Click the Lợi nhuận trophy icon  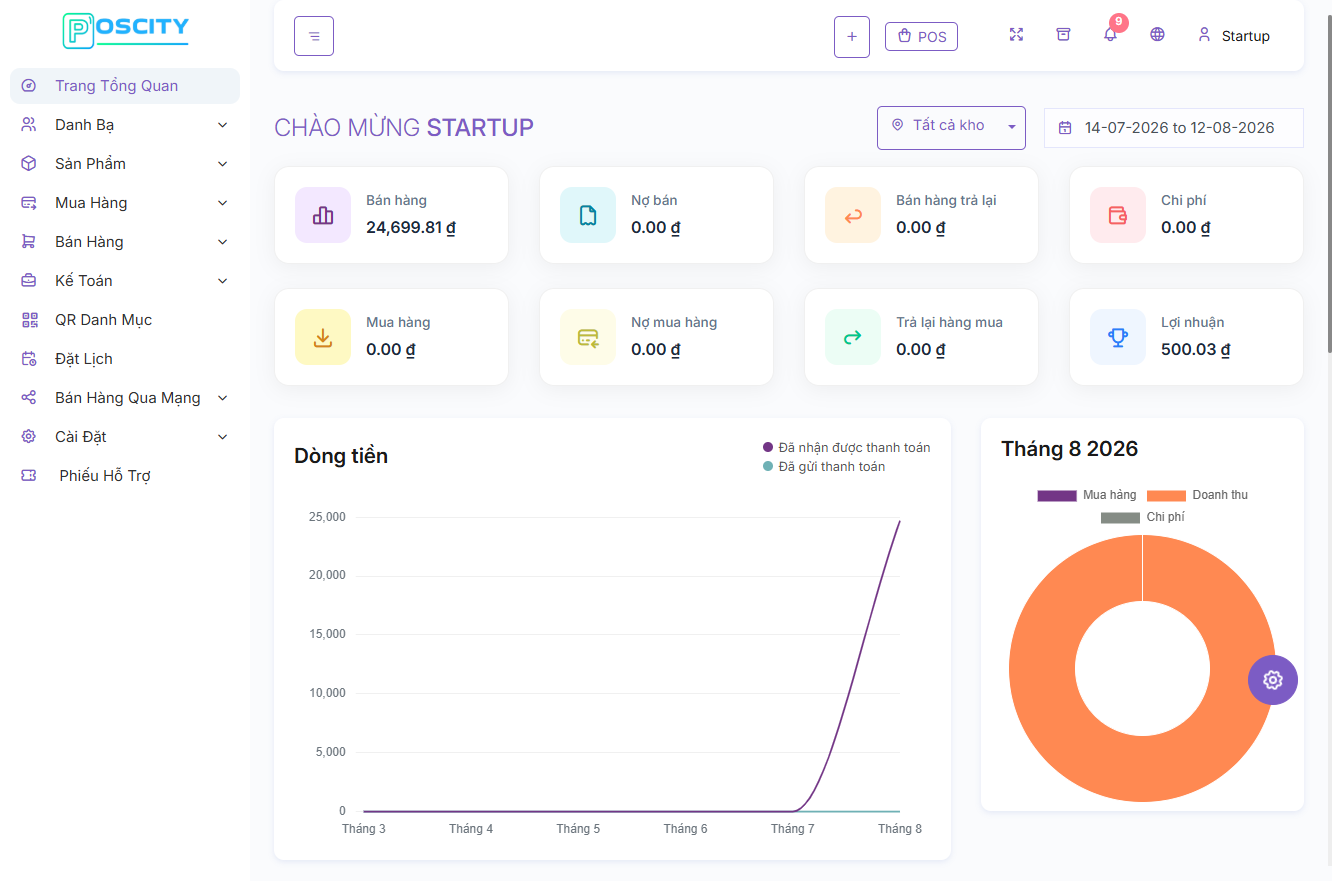pos(1118,337)
